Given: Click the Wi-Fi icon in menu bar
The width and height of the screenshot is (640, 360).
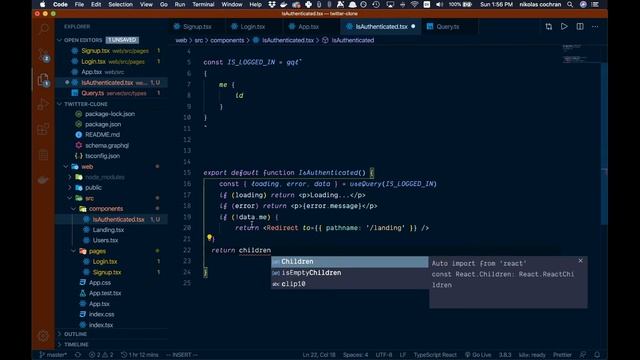Looking at the screenshot, I should pyautogui.click(x=414, y=4).
